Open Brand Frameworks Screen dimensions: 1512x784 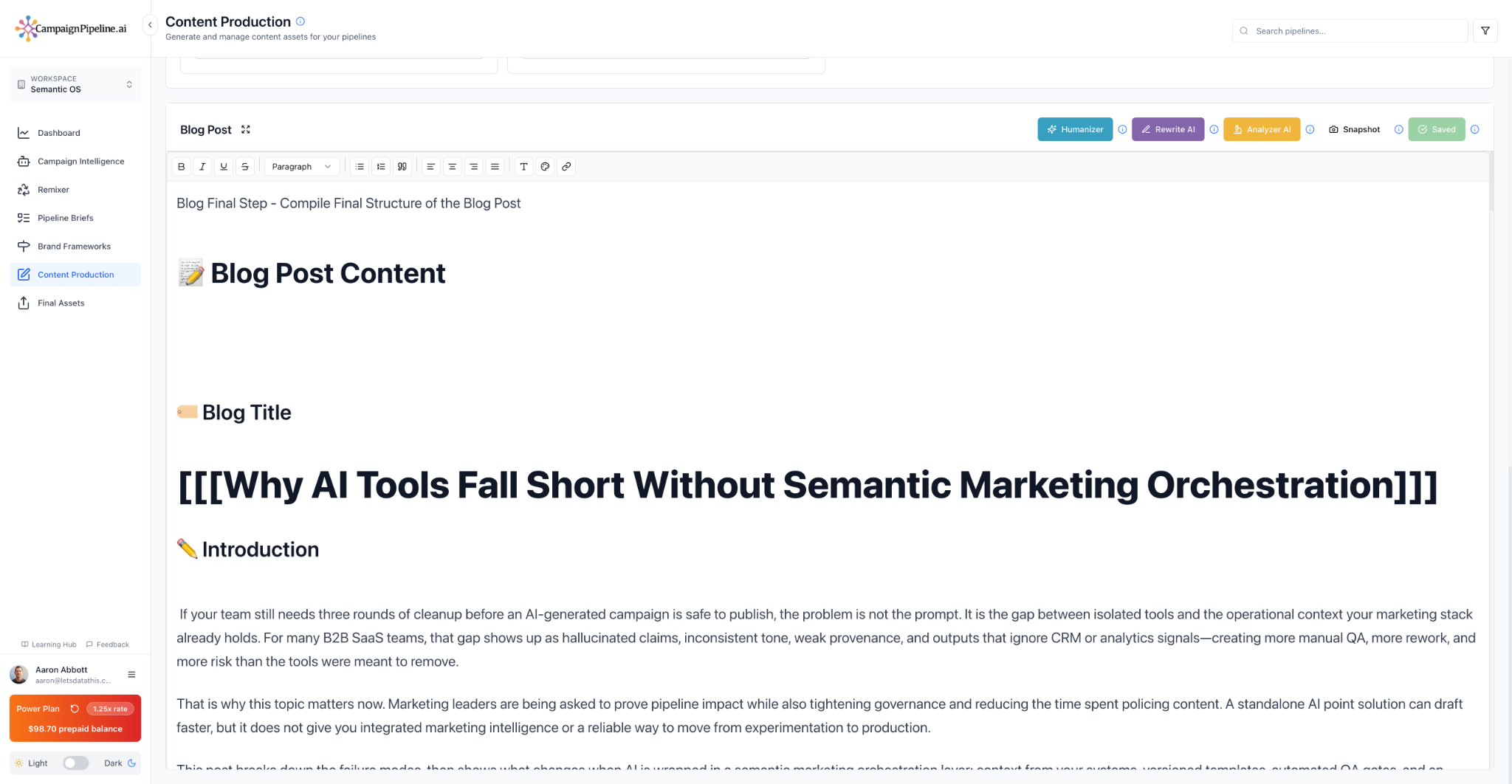pos(75,247)
